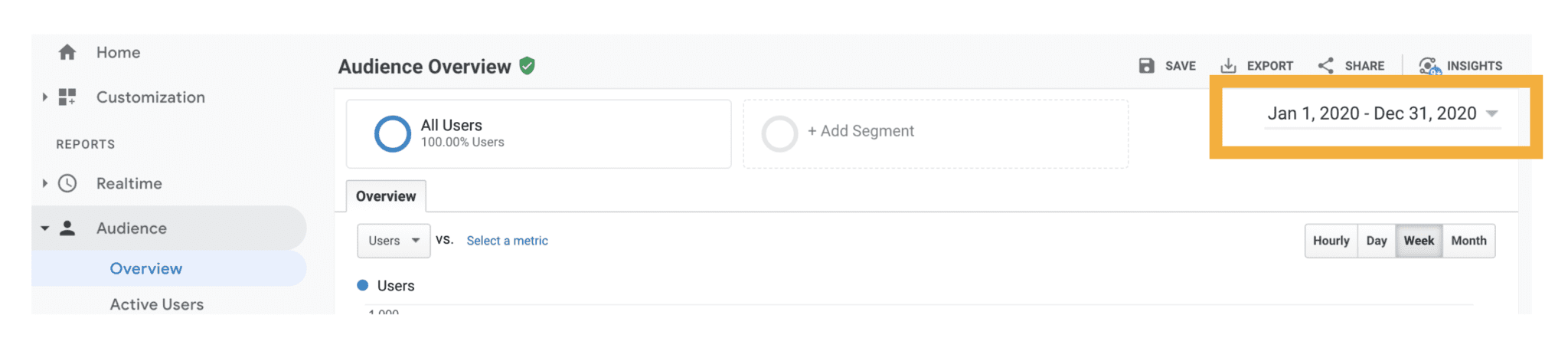The image size is (1568, 348).
Task: Switch chart granularity to Month
Action: pyautogui.click(x=1468, y=241)
